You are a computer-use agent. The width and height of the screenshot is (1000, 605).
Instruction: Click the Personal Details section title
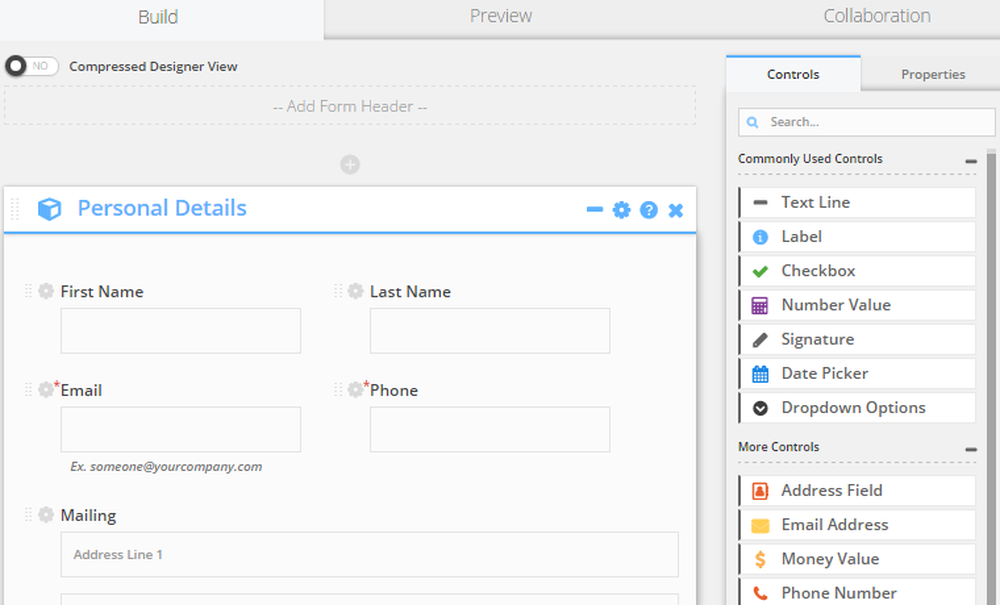coord(162,208)
